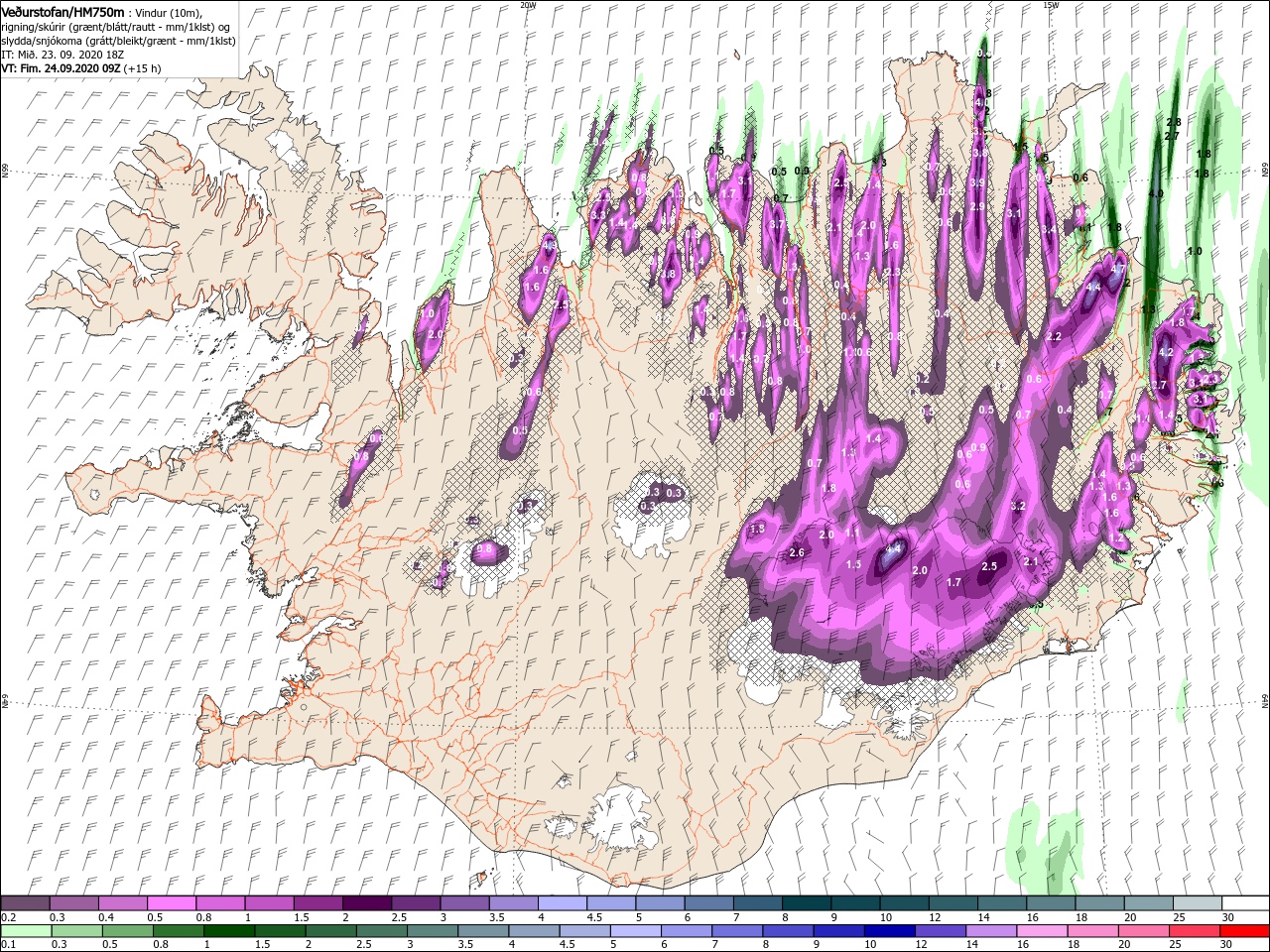The height and width of the screenshot is (952, 1270).
Task: Click the bright pink 0.5–0.8 swatch in the top legend row
Action: tap(172, 902)
